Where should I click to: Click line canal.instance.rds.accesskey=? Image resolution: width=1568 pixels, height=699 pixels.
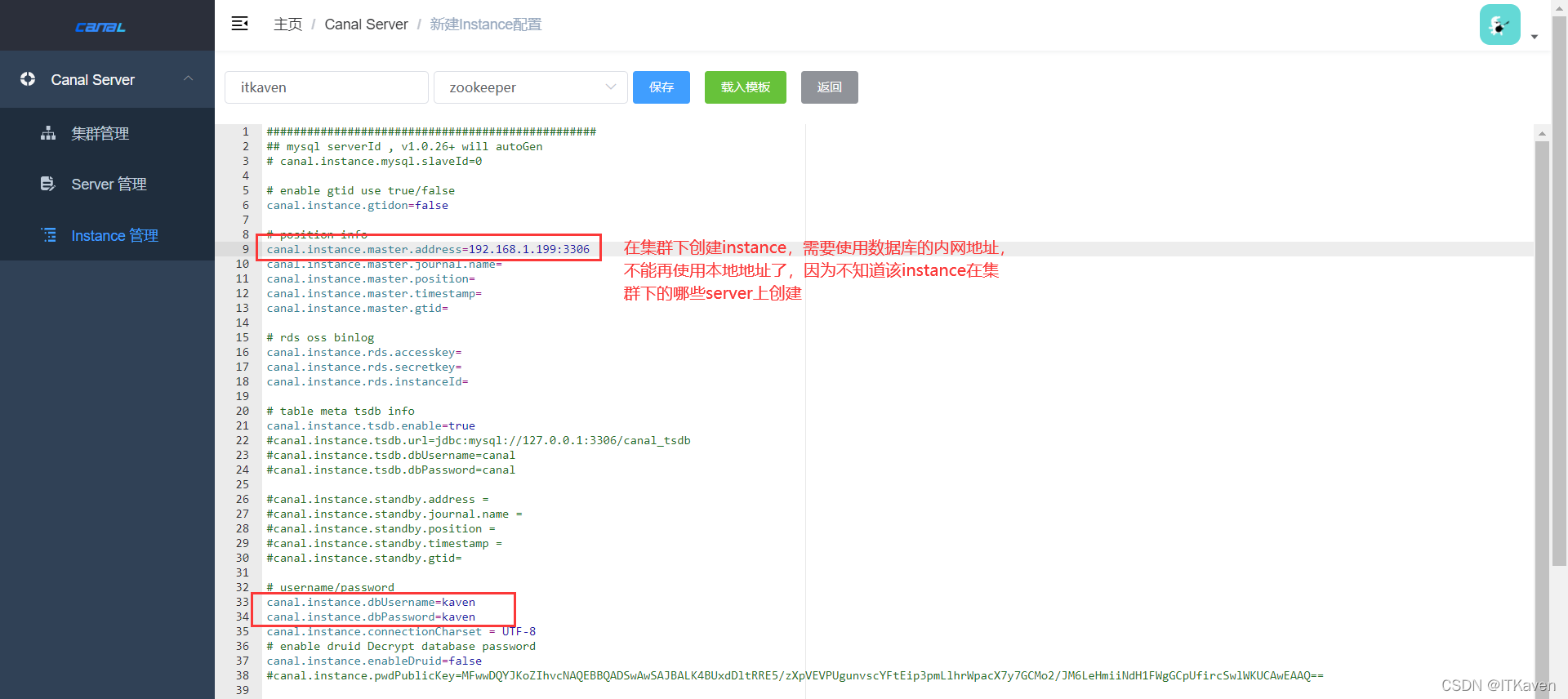(364, 352)
